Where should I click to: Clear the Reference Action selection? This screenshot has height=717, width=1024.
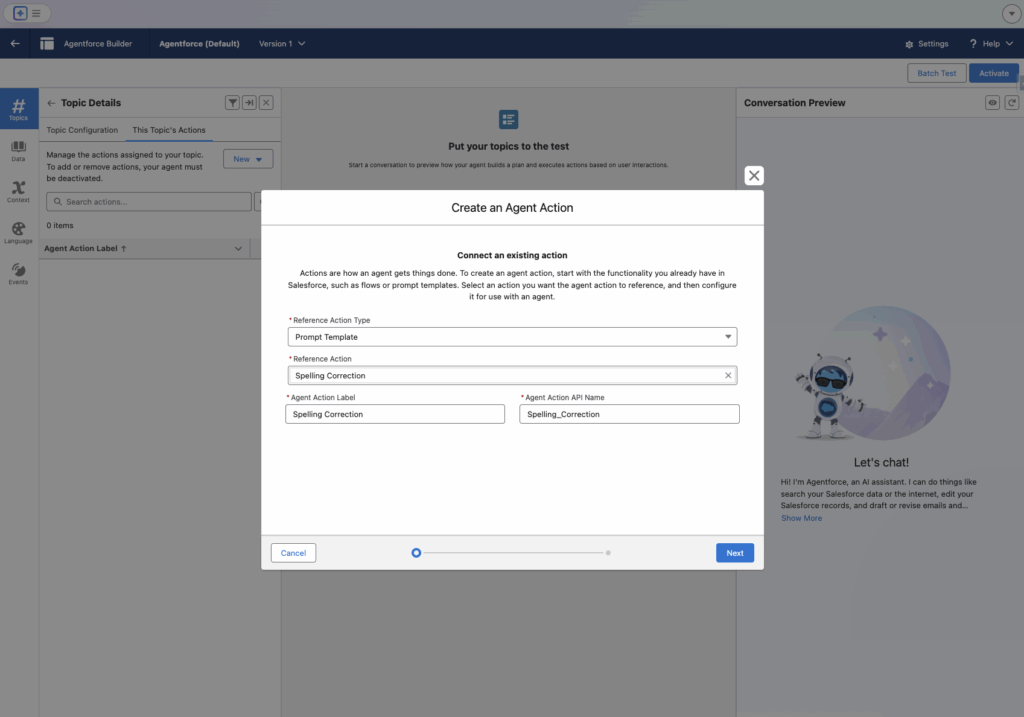coord(728,375)
